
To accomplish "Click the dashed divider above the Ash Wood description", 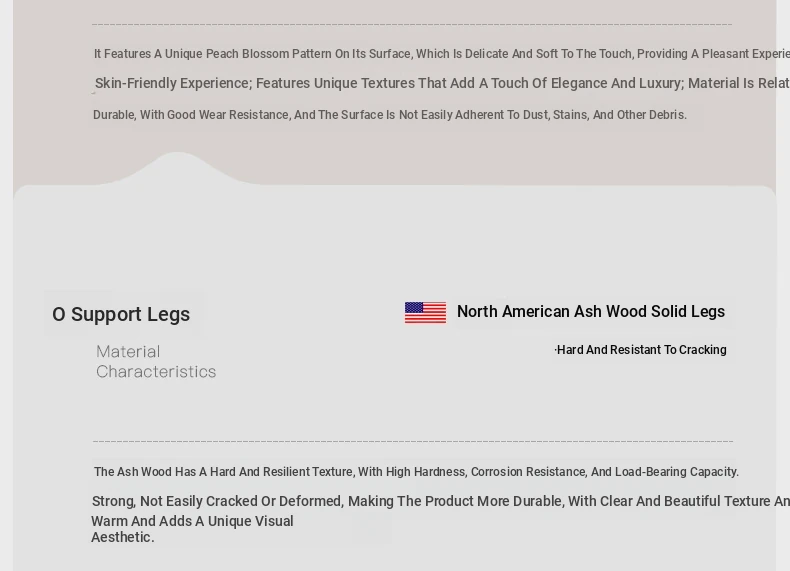I will tap(412, 441).
